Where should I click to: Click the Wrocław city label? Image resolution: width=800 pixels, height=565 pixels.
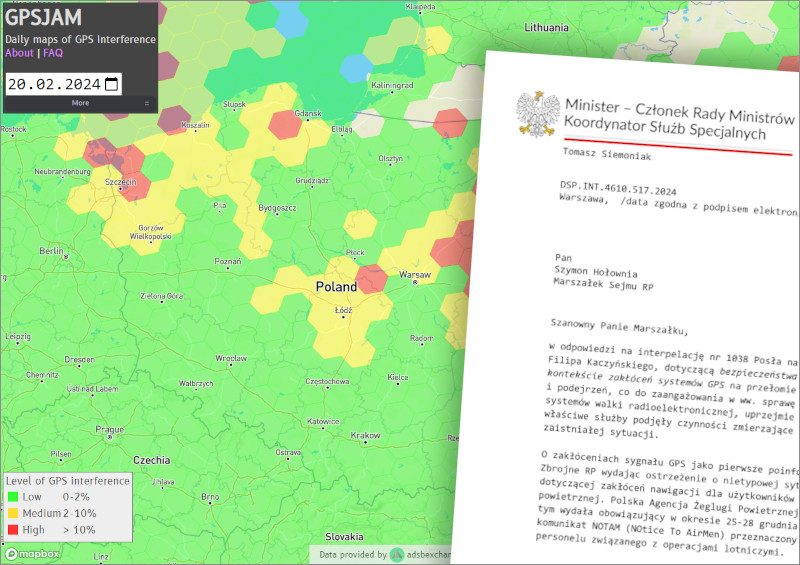click(231, 358)
